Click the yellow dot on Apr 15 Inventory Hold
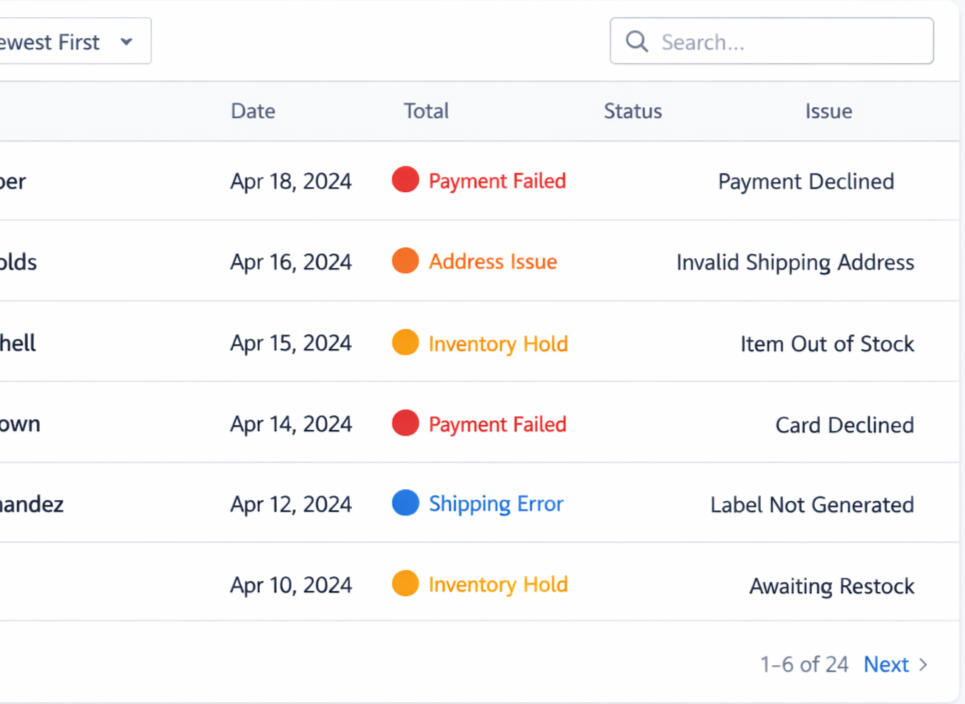The height and width of the screenshot is (704, 965). [x=405, y=343]
